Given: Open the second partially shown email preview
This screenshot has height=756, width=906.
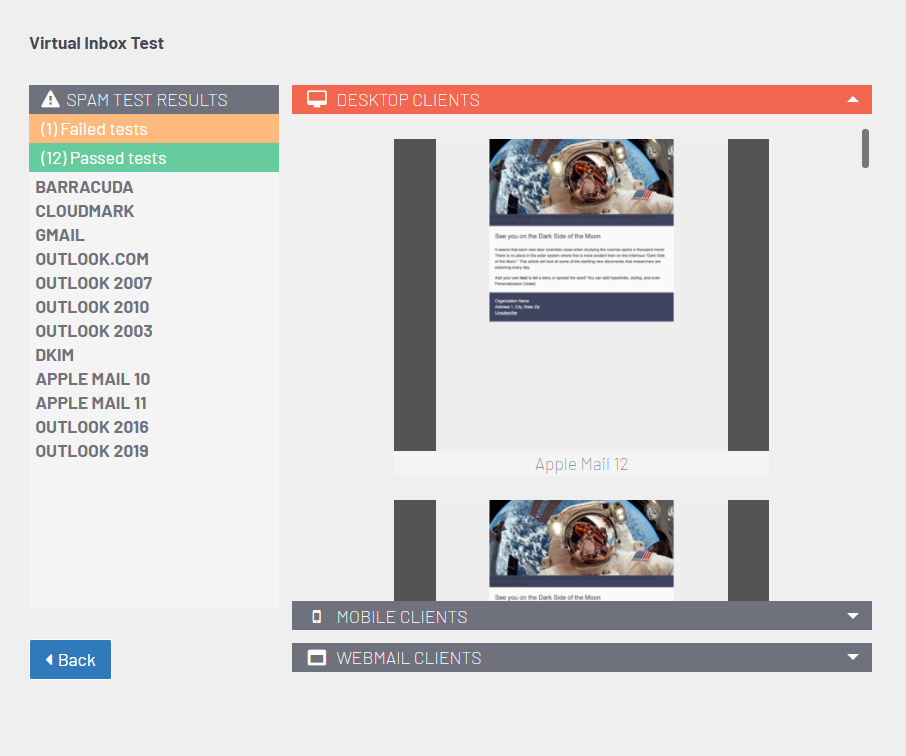Looking at the screenshot, I should pyautogui.click(x=581, y=550).
